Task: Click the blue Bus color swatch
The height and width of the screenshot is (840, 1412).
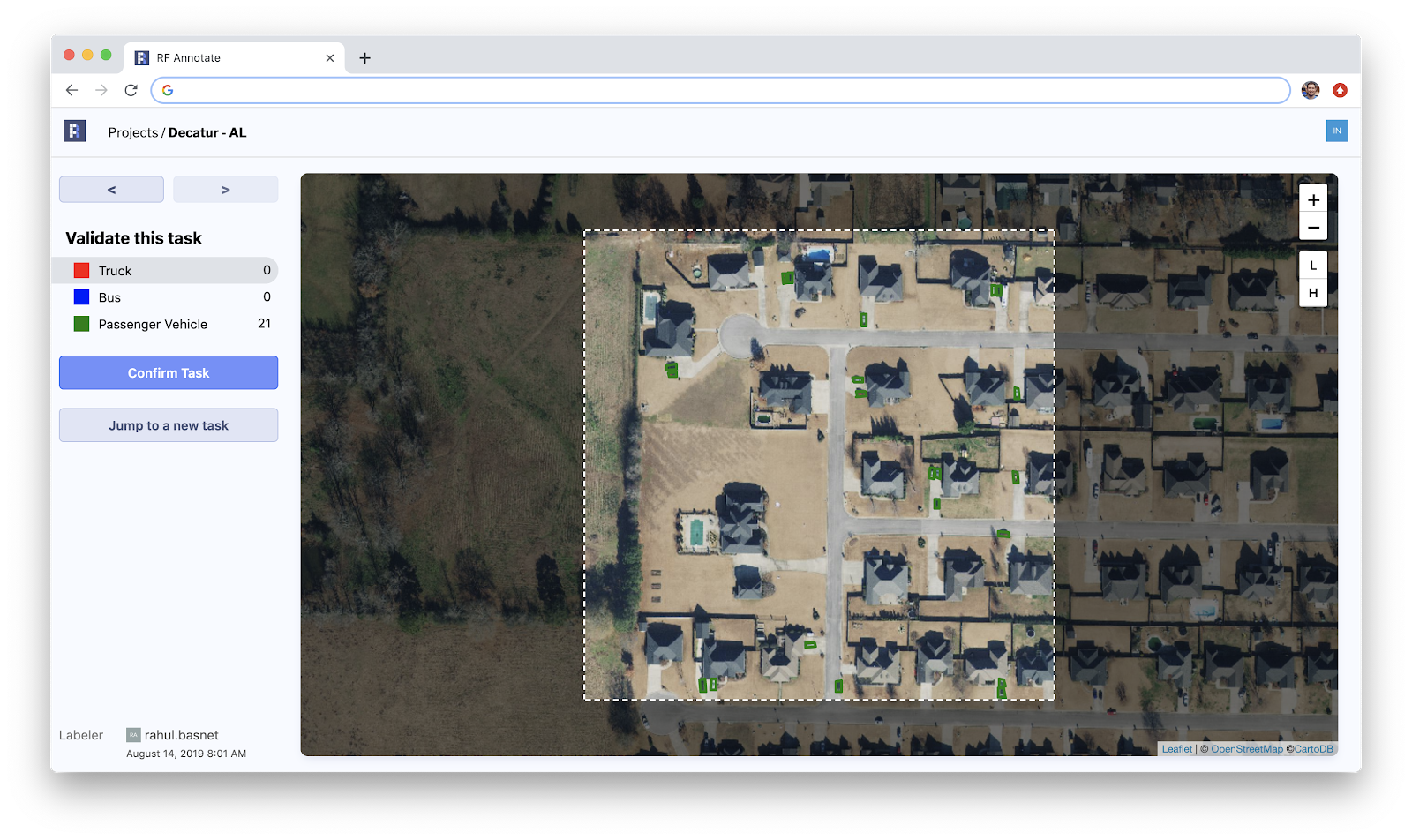Action: coord(81,297)
